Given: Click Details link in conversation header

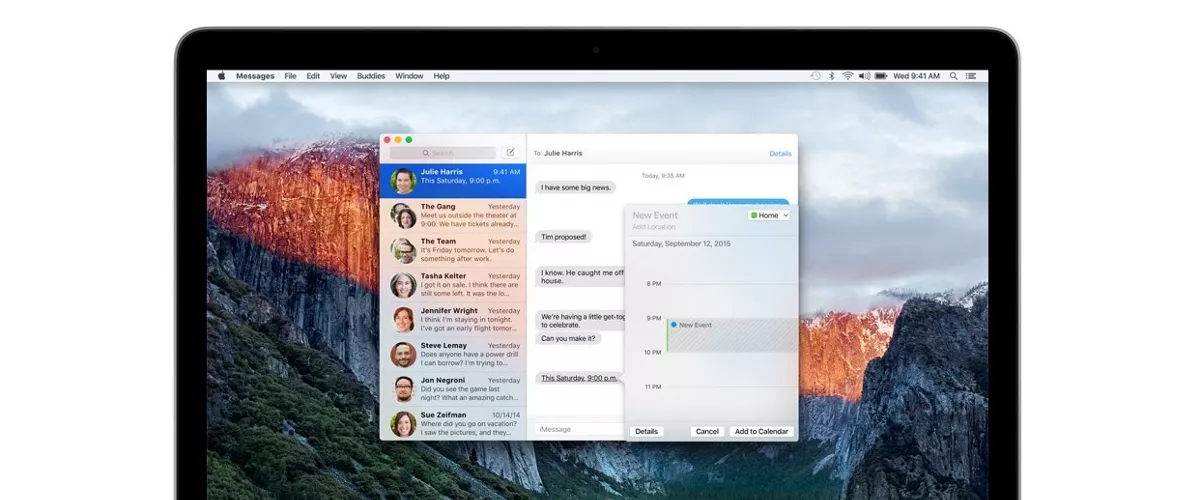Looking at the screenshot, I should [780, 153].
